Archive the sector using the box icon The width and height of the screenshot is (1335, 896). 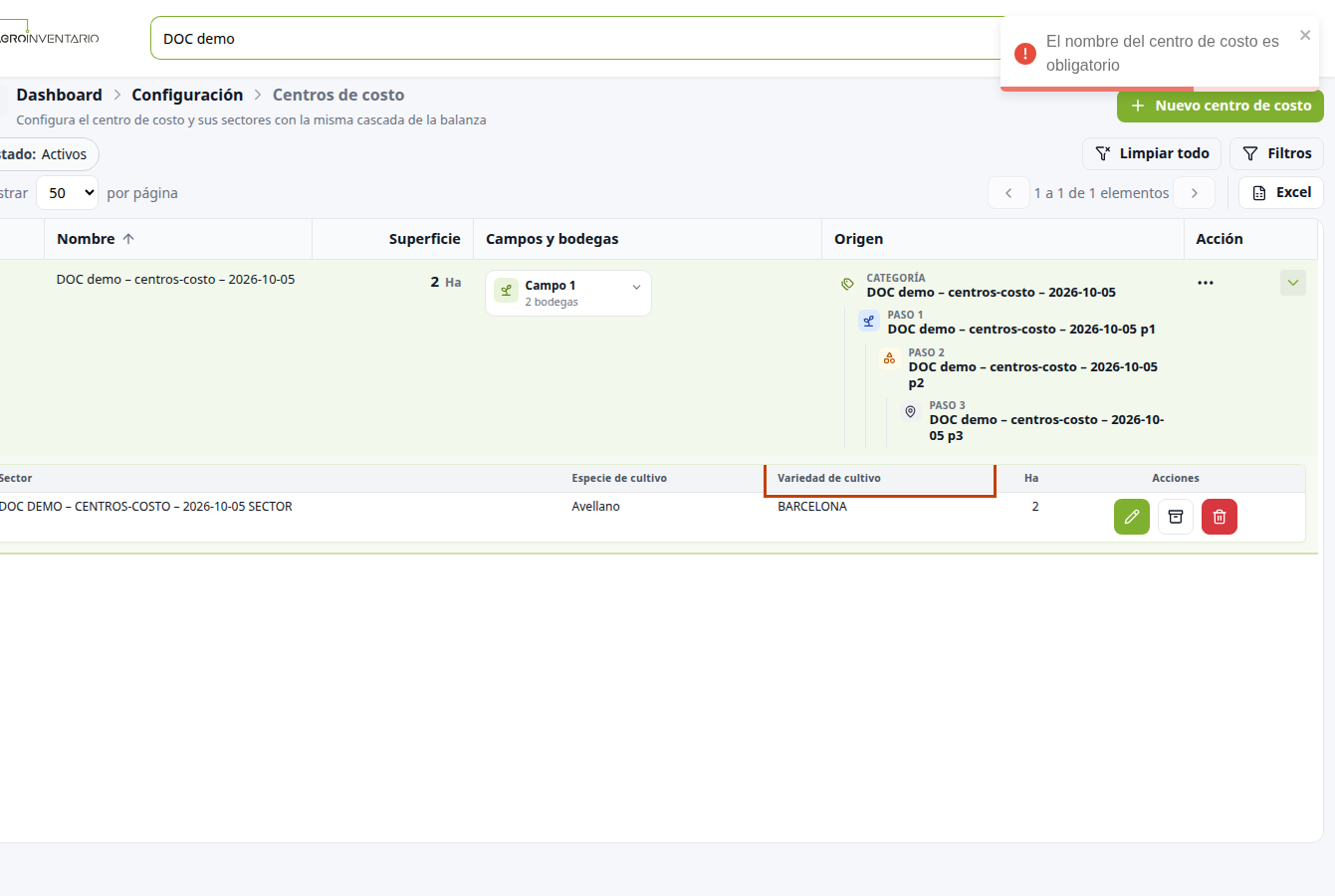coord(1176,517)
